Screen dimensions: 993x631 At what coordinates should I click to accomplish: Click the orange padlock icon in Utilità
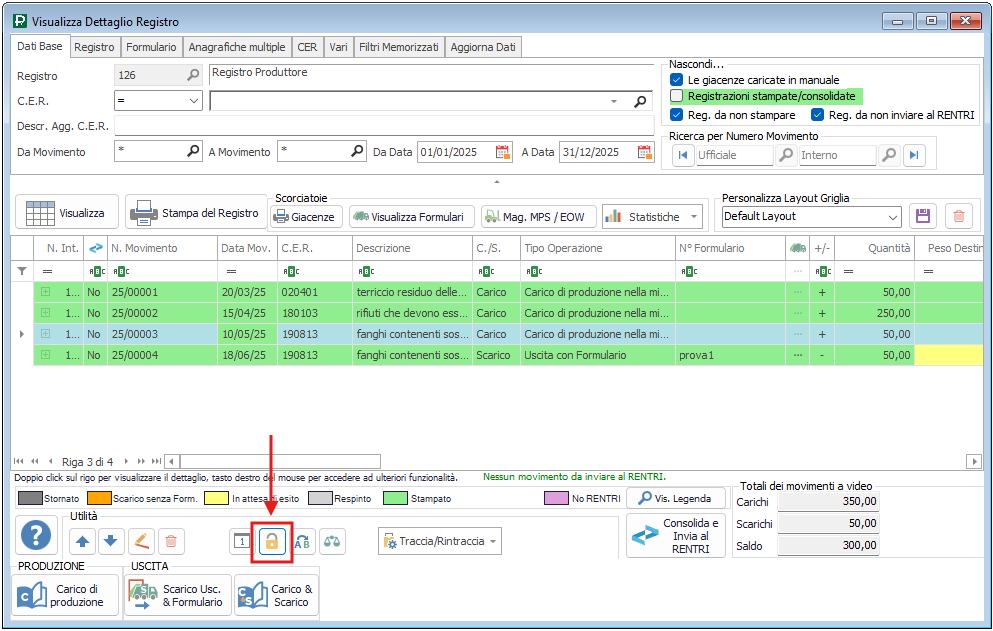[x=271, y=541]
